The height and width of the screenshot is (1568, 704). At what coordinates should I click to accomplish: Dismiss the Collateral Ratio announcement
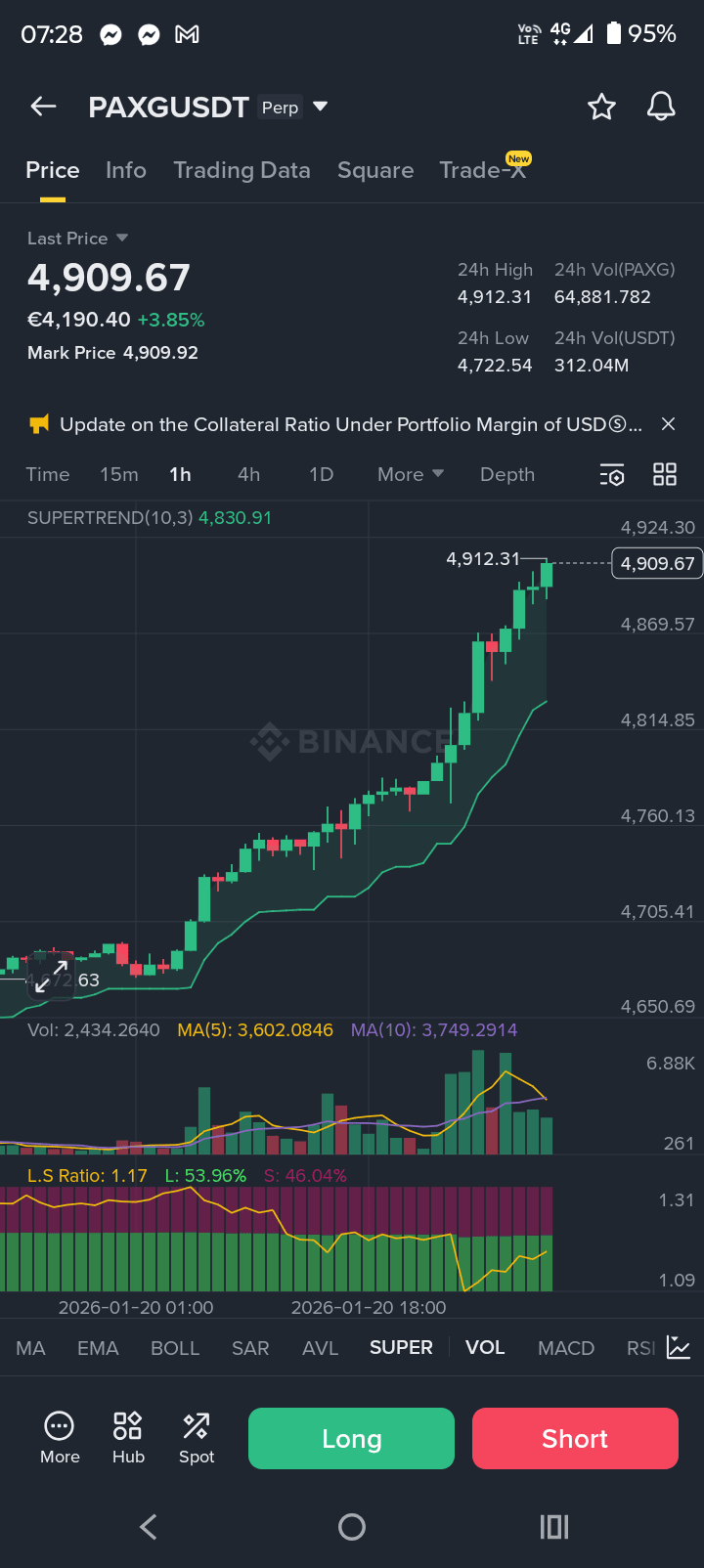(x=668, y=424)
